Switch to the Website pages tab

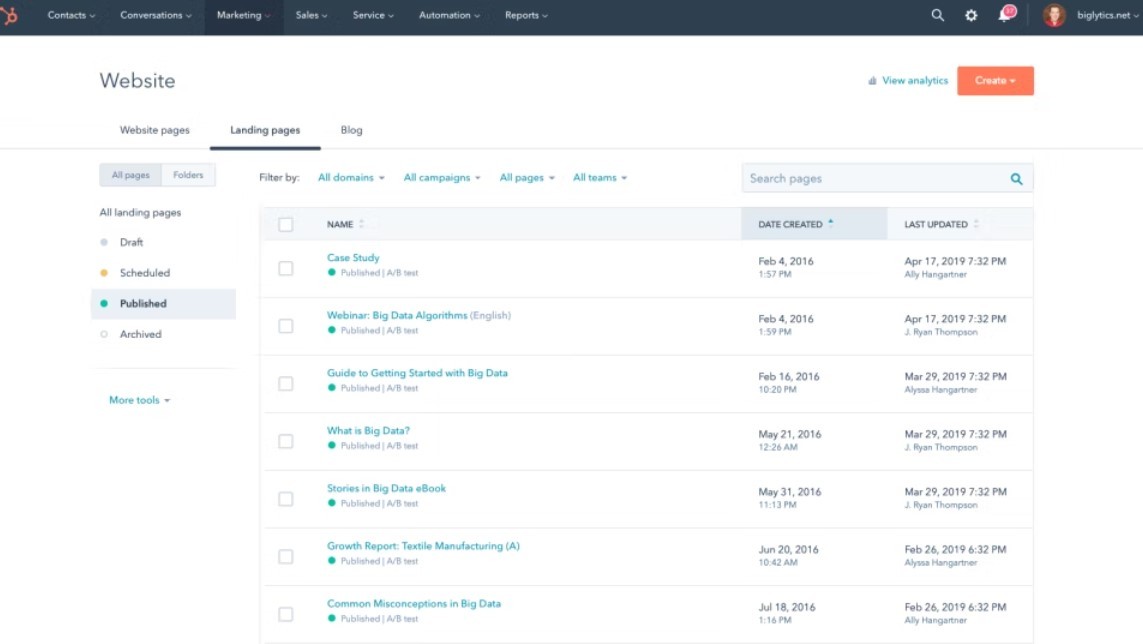tap(154, 130)
